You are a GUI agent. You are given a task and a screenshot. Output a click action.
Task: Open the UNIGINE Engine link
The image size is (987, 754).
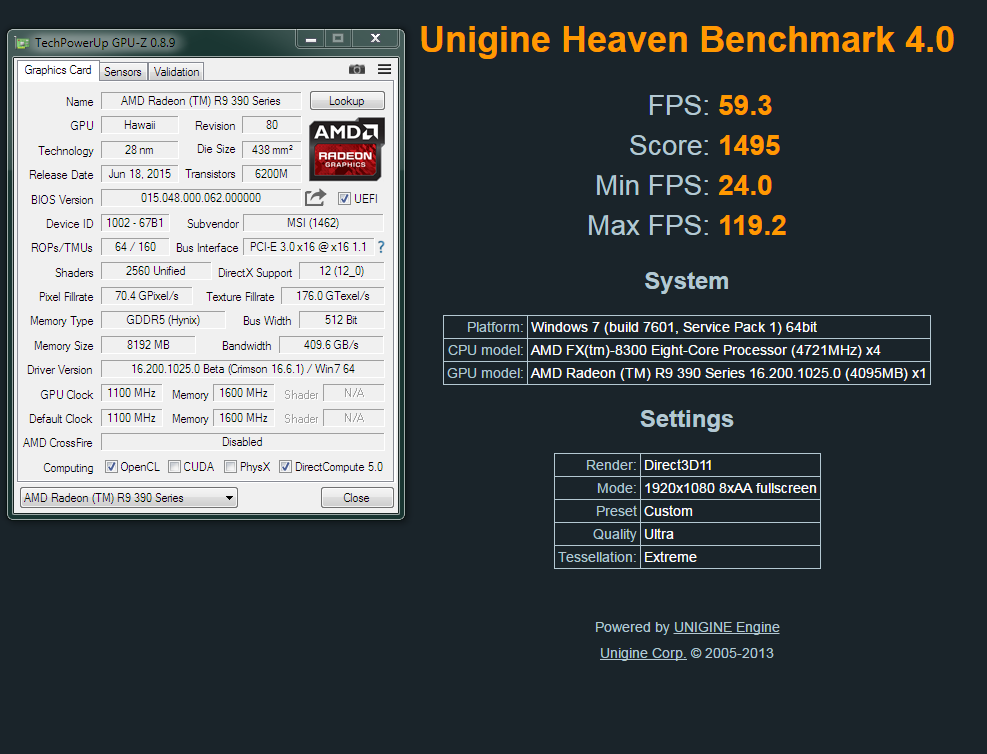(726, 627)
